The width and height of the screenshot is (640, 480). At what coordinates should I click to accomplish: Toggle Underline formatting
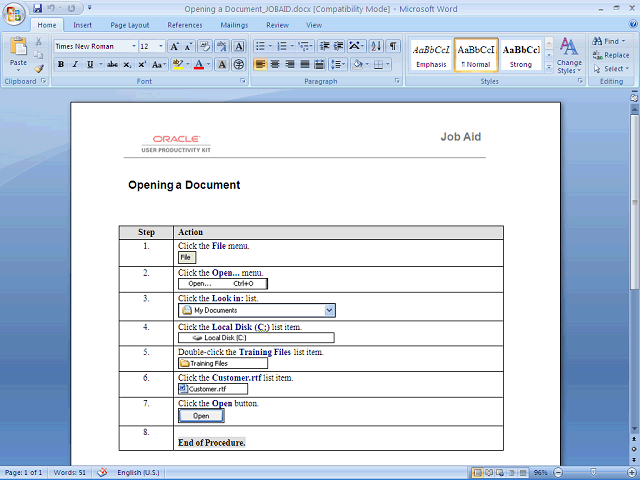click(x=90, y=64)
